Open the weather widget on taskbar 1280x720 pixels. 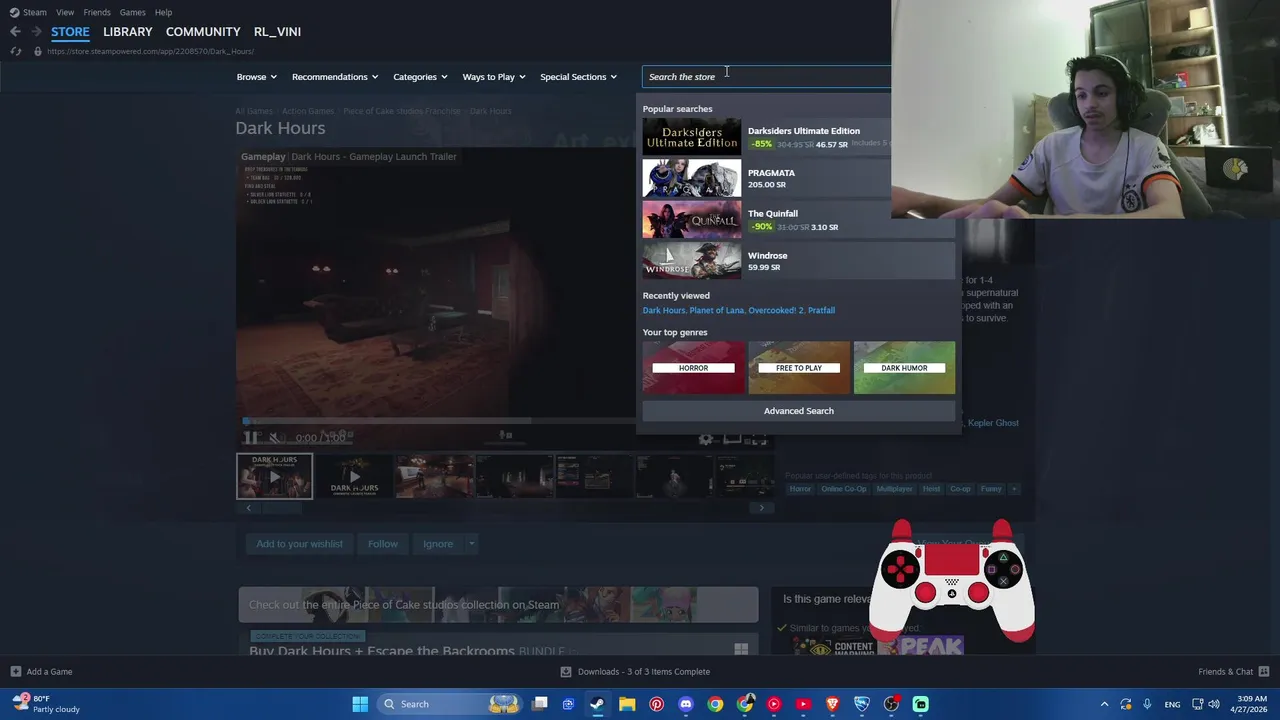(x=45, y=704)
